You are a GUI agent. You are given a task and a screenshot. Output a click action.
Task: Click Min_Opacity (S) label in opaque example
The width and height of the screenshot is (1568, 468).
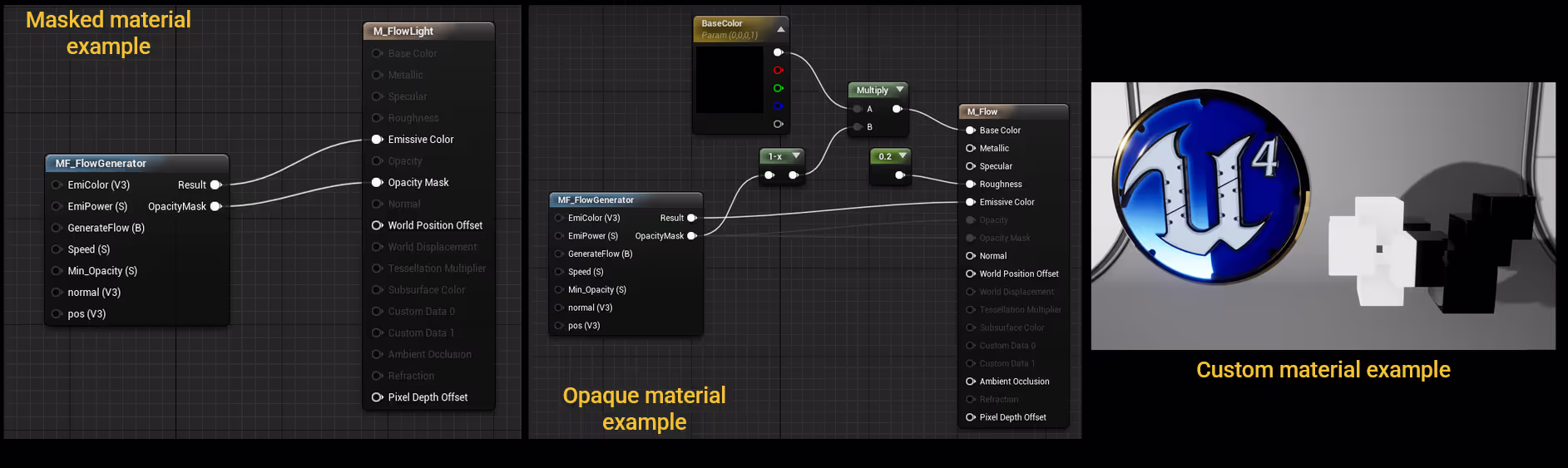click(x=597, y=289)
